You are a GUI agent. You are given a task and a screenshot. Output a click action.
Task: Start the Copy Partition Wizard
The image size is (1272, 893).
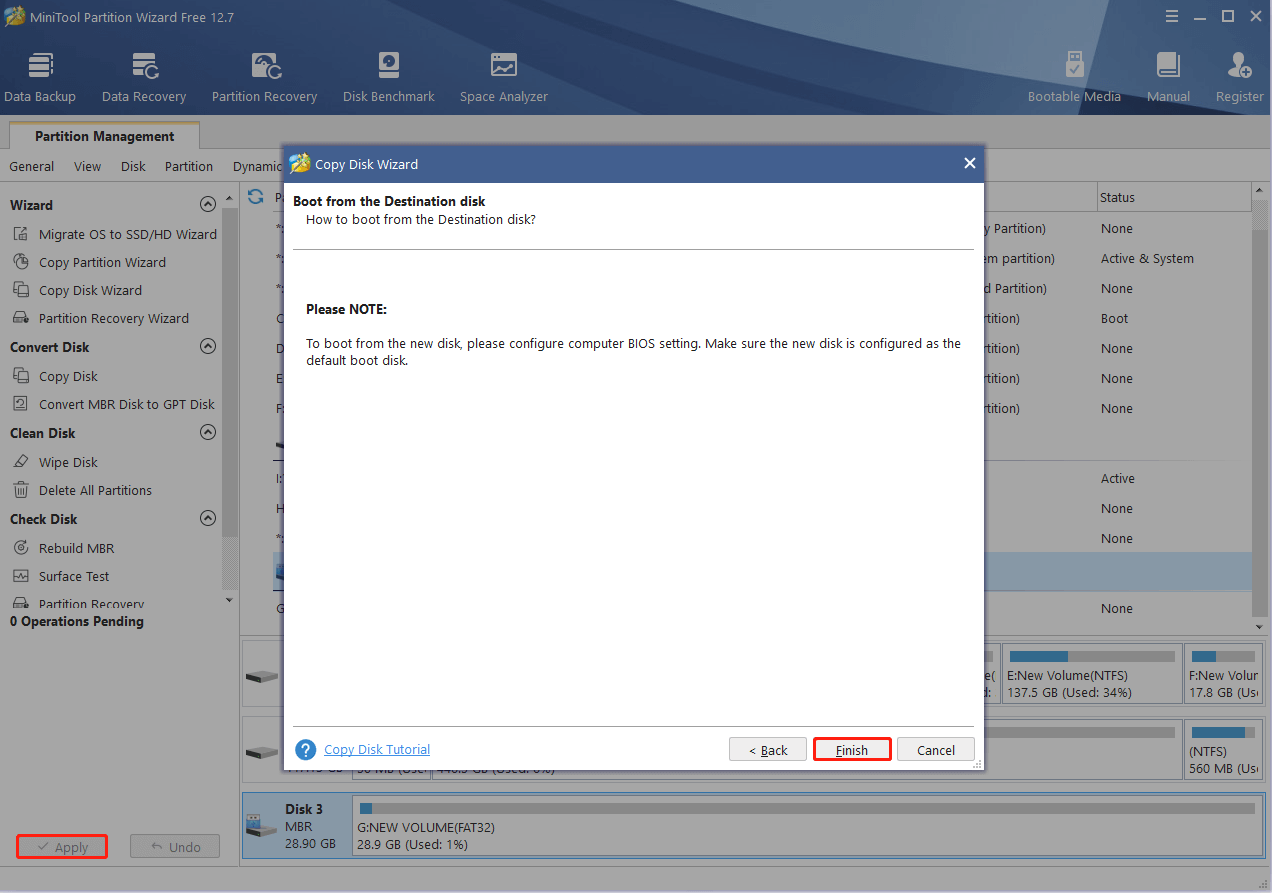(90, 262)
